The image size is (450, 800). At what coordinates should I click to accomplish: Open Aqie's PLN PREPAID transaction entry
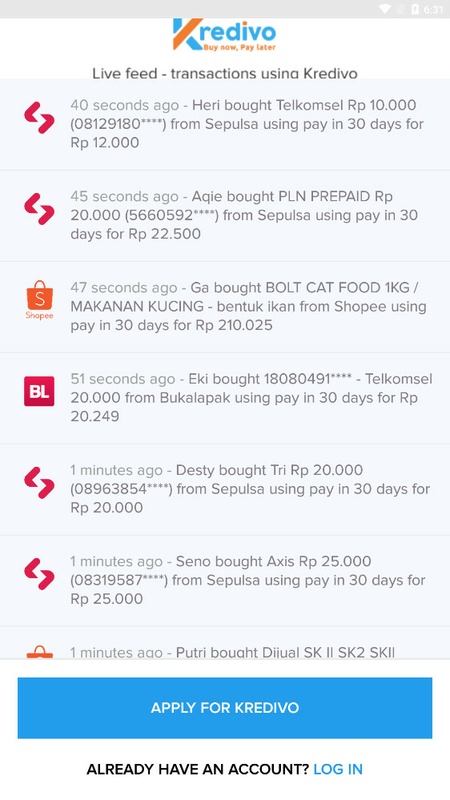tap(225, 216)
